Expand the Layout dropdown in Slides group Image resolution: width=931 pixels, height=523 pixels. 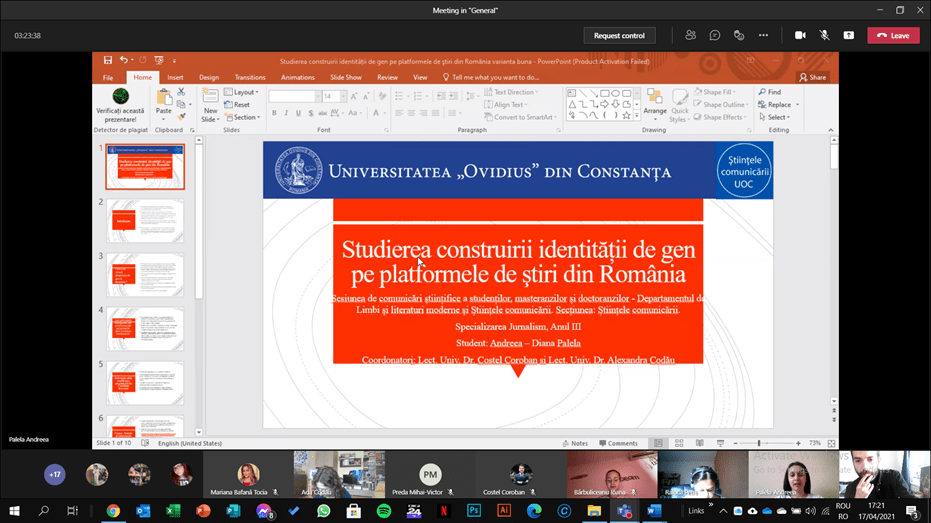pos(244,92)
